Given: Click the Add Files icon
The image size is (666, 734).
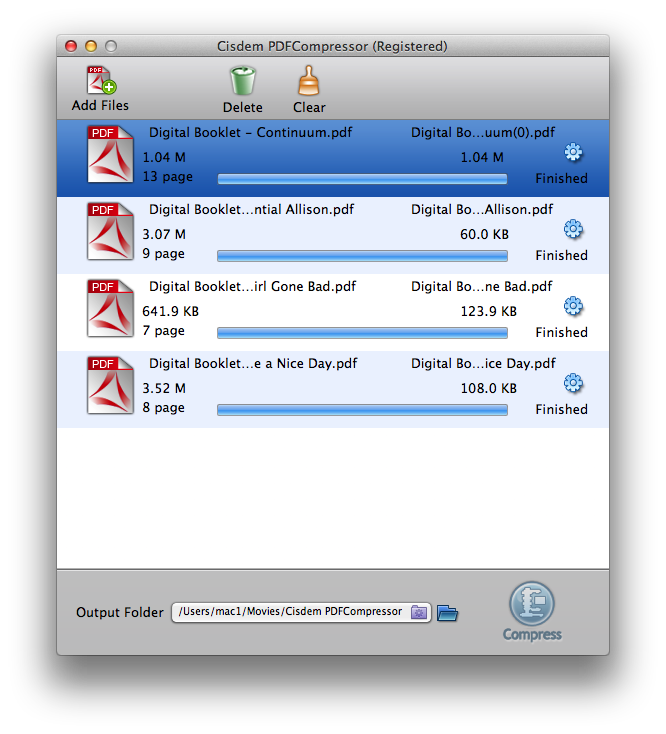Looking at the screenshot, I should (100, 80).
